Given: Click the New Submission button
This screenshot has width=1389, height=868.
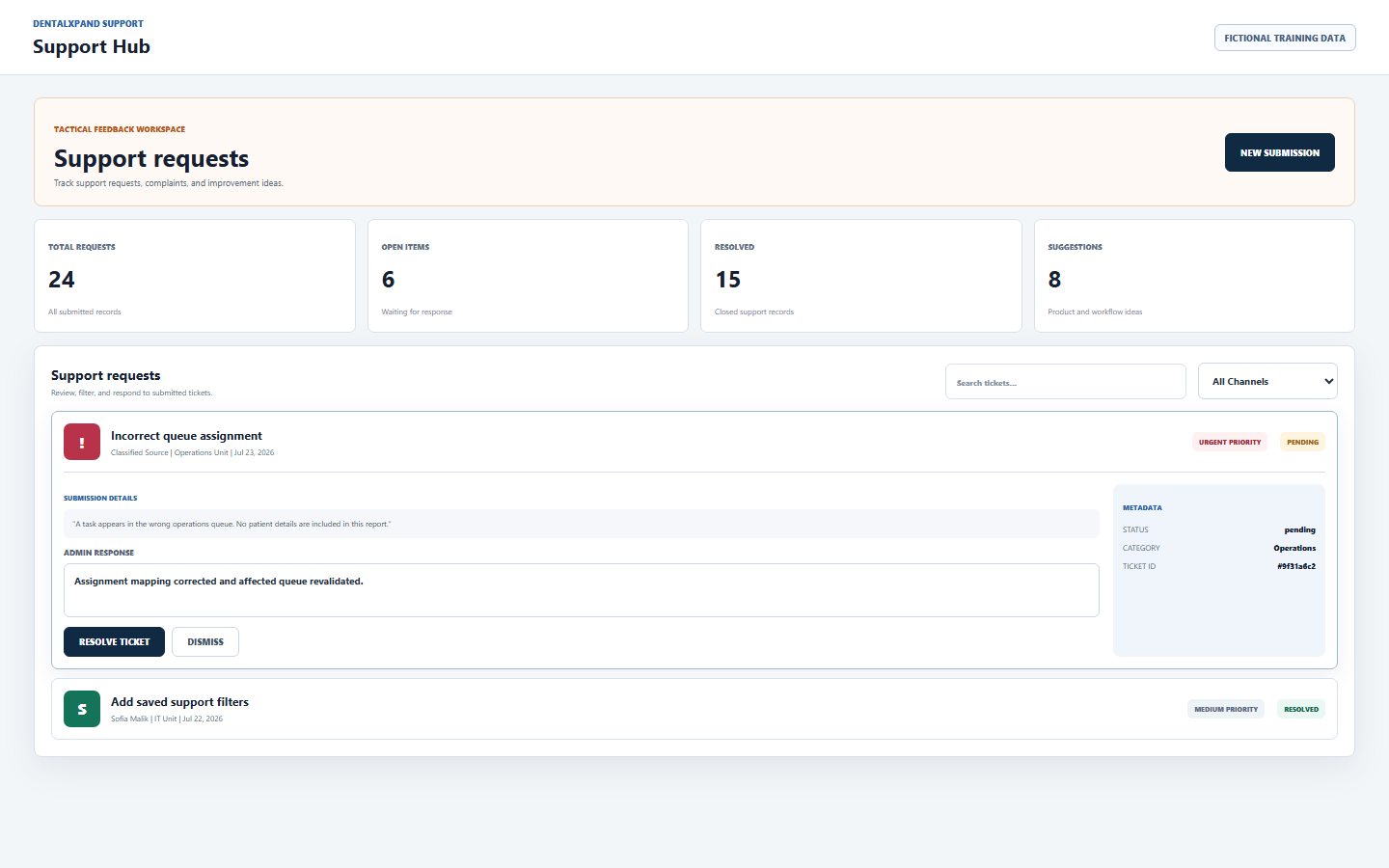Looking at the screenshot, I should [x=1279, y=152].
